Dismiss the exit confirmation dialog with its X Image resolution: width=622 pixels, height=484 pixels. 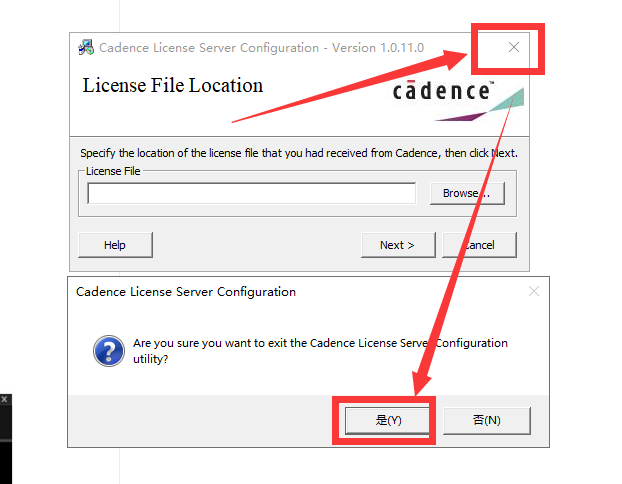[x=534, y=291]
